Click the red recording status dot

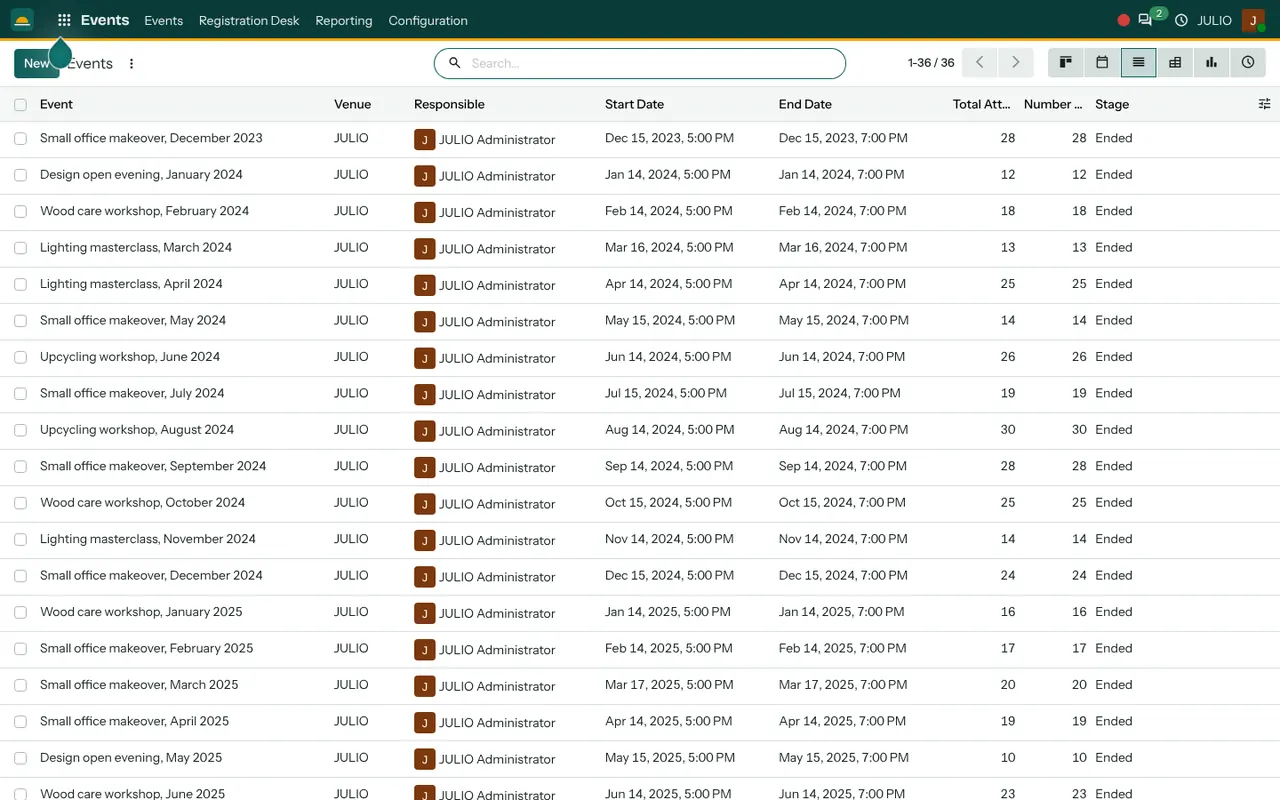(x=1124, y=20)
